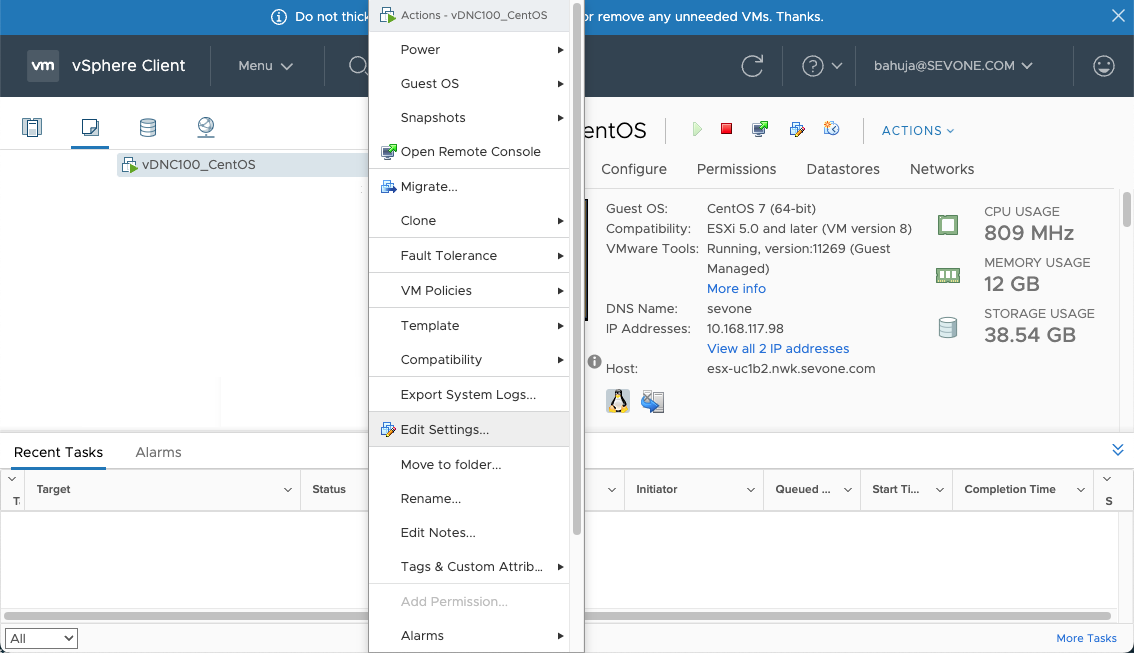Take snapshot using toolbar clock icon
1134x653 pixels.
pyautogui.click(x=832, y=129)
